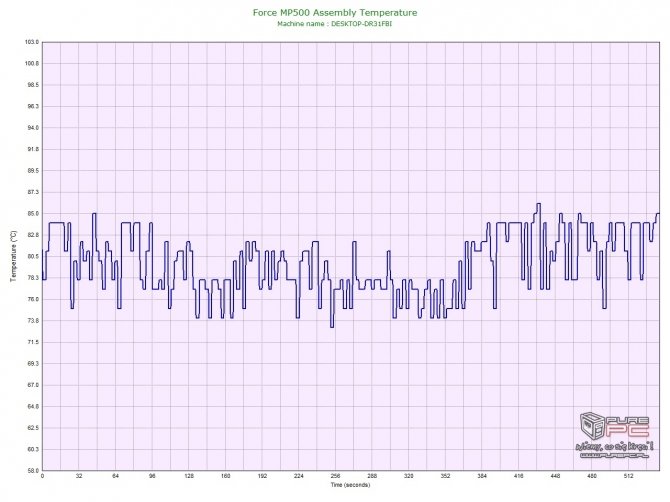The width and height of the screenshot is (670, 502).
Task: Click the 0 time axis label
Action: coord(42,476)
